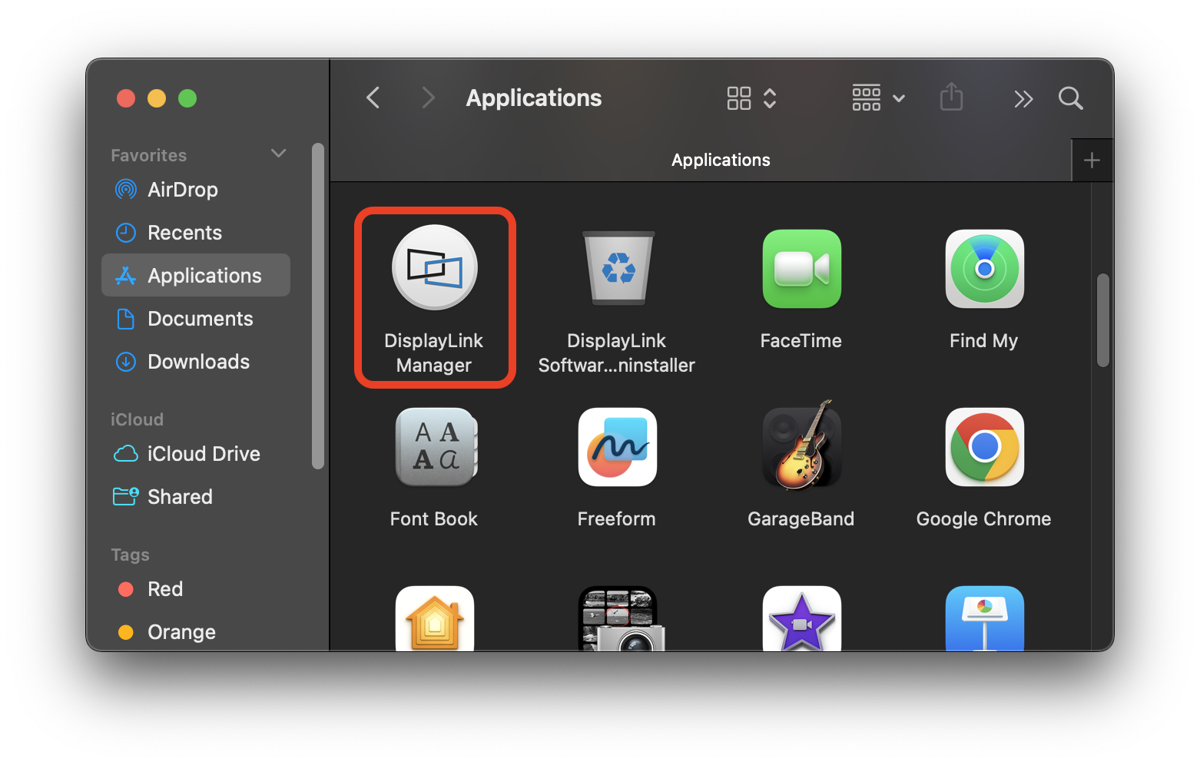Click the file list vertical scrollbar

(1103, 320)
